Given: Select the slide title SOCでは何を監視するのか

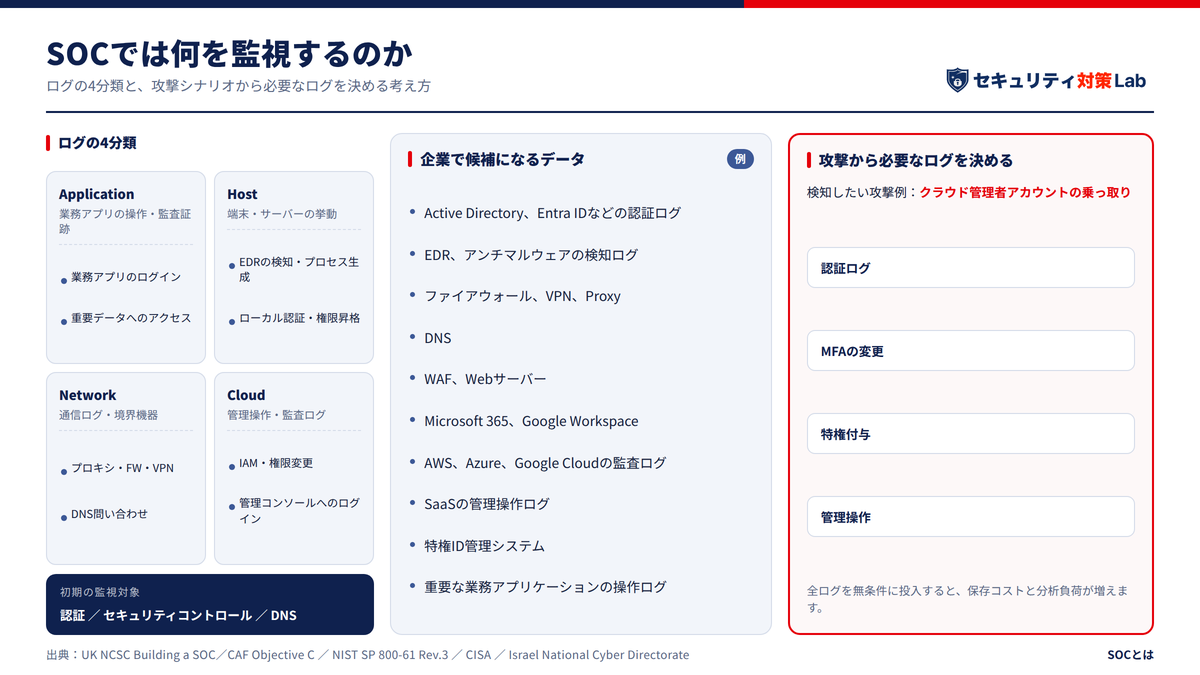Looking at the screenshot, I should pos(230,53).
